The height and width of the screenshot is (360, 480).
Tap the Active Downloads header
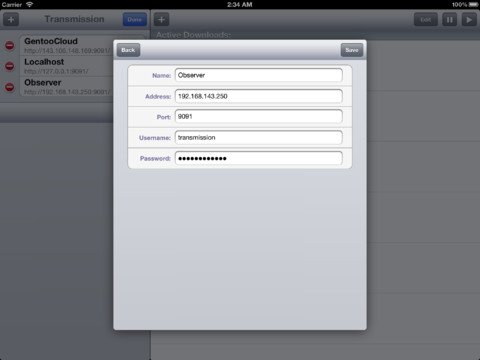coord(193,35)
